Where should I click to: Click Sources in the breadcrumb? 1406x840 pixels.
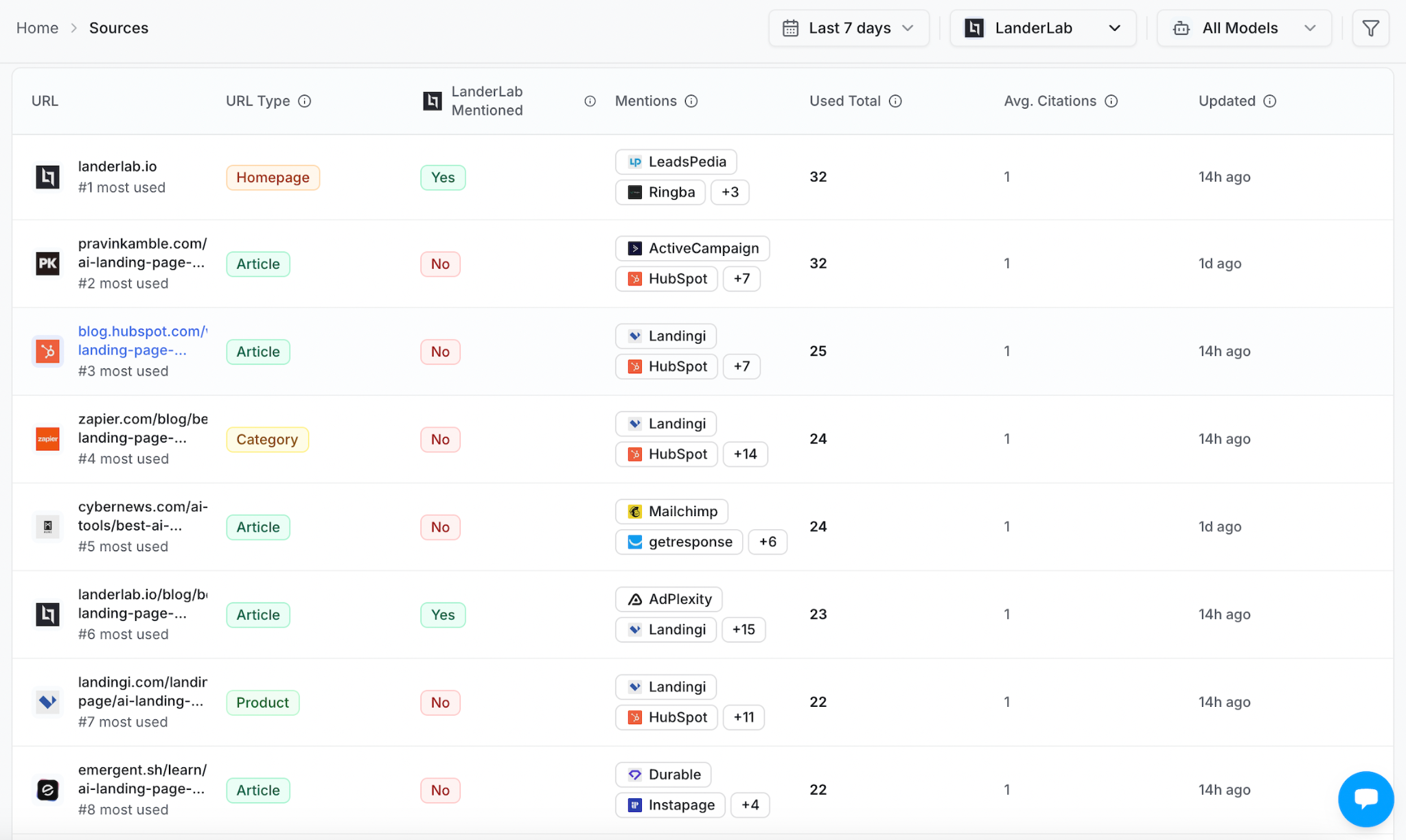[x=119, y=28]
